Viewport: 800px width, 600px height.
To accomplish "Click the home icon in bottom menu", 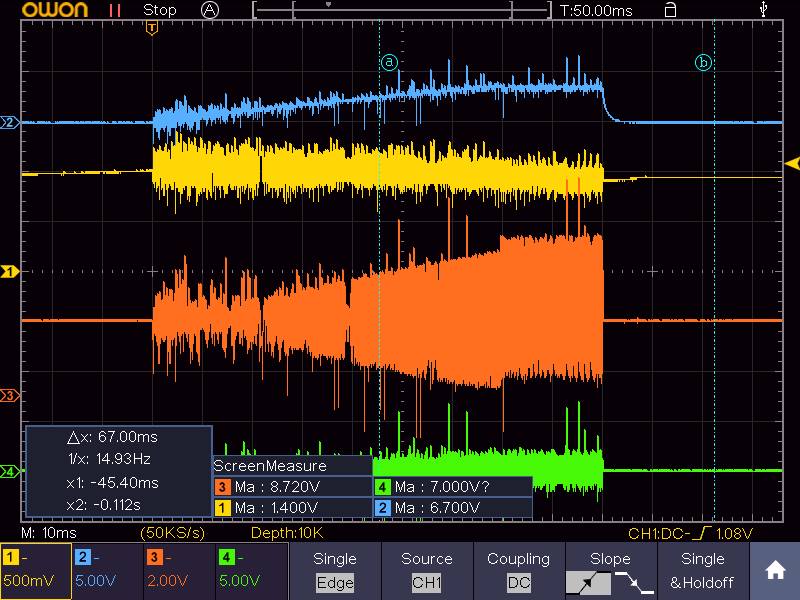I will [x=774, y=570].
